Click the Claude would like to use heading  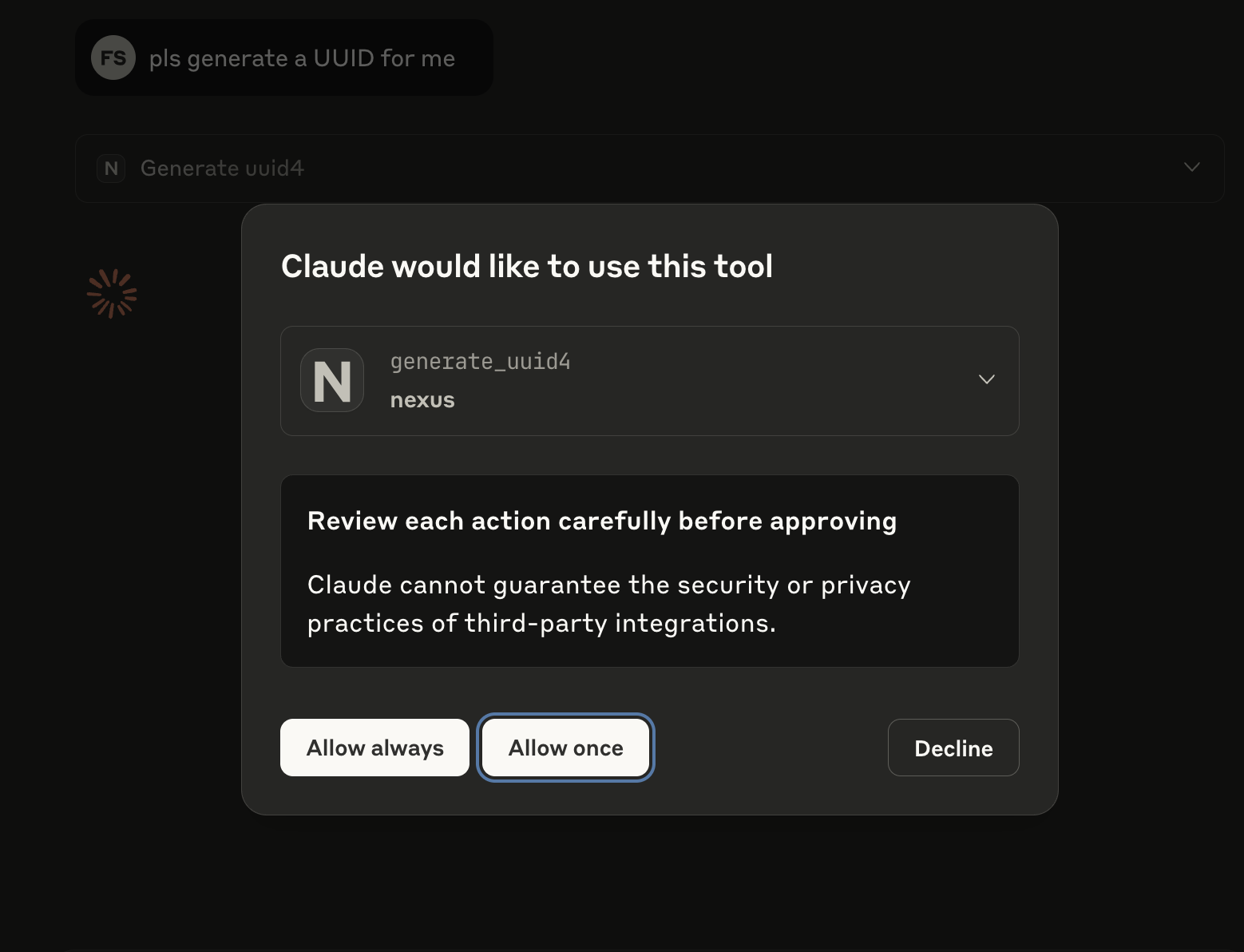(526, 265)
